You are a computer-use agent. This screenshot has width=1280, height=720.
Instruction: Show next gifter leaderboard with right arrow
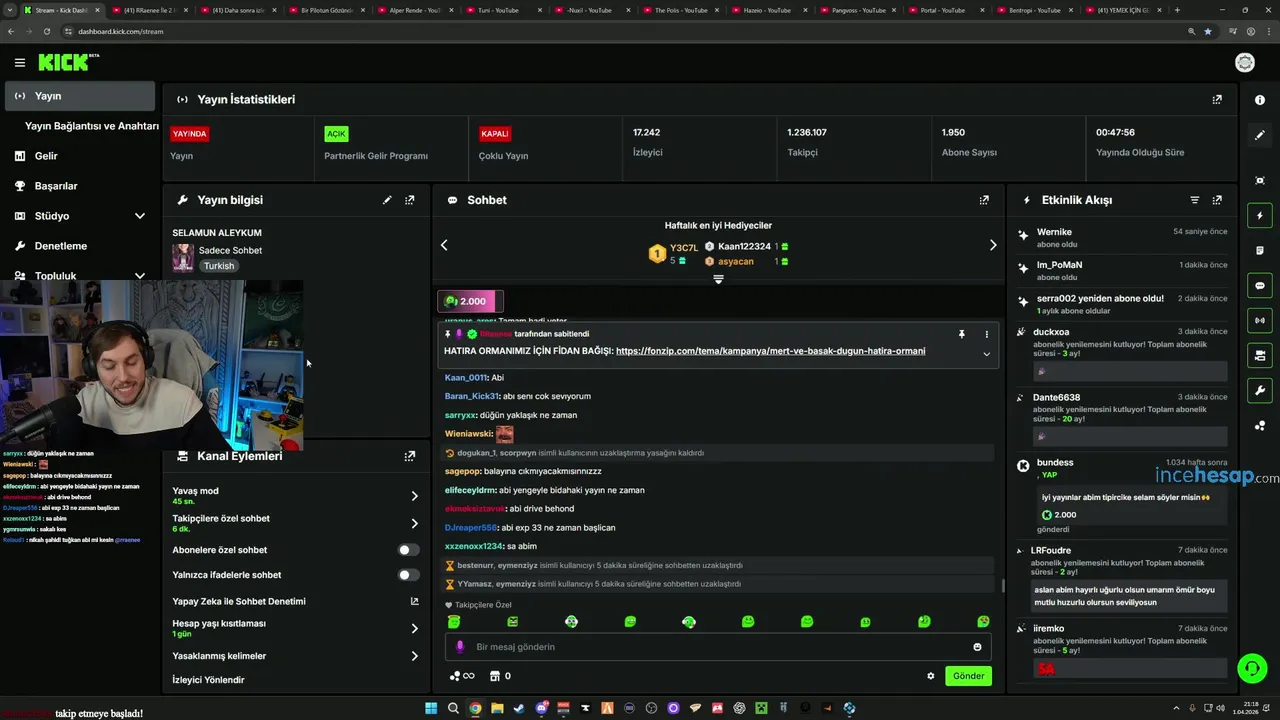pyautogui.click(x=993, y=245)
